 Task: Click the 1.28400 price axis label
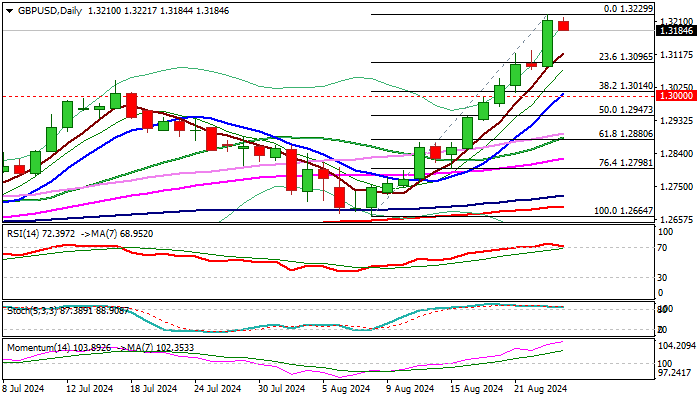click(x=676, y=154)
